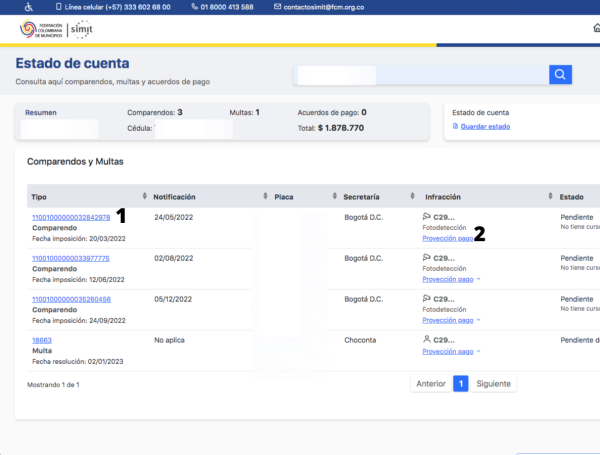Viewport: 600px width, 455px height.
Task: Click the No aplica cell
Action: point(169,340)
